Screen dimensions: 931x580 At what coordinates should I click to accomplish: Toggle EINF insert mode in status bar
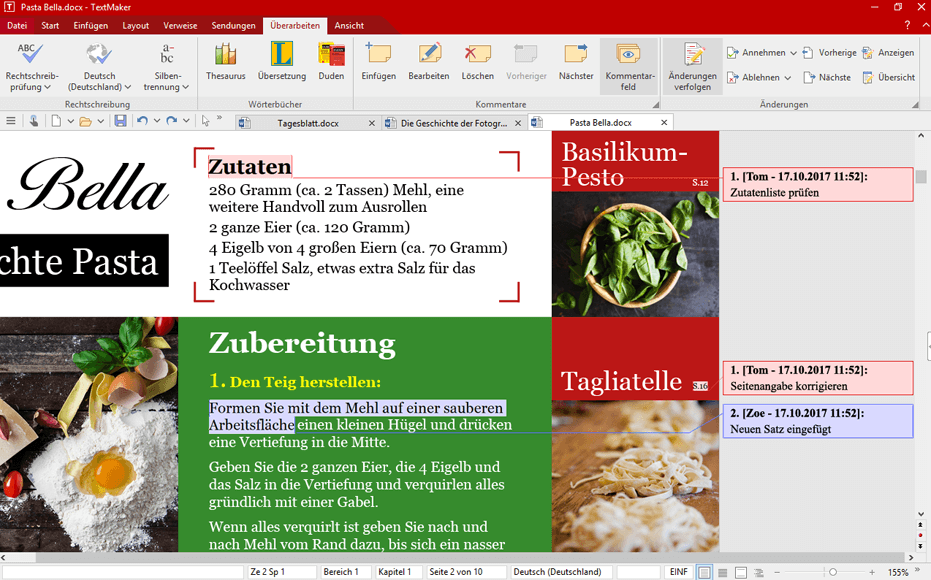(678, 571)
